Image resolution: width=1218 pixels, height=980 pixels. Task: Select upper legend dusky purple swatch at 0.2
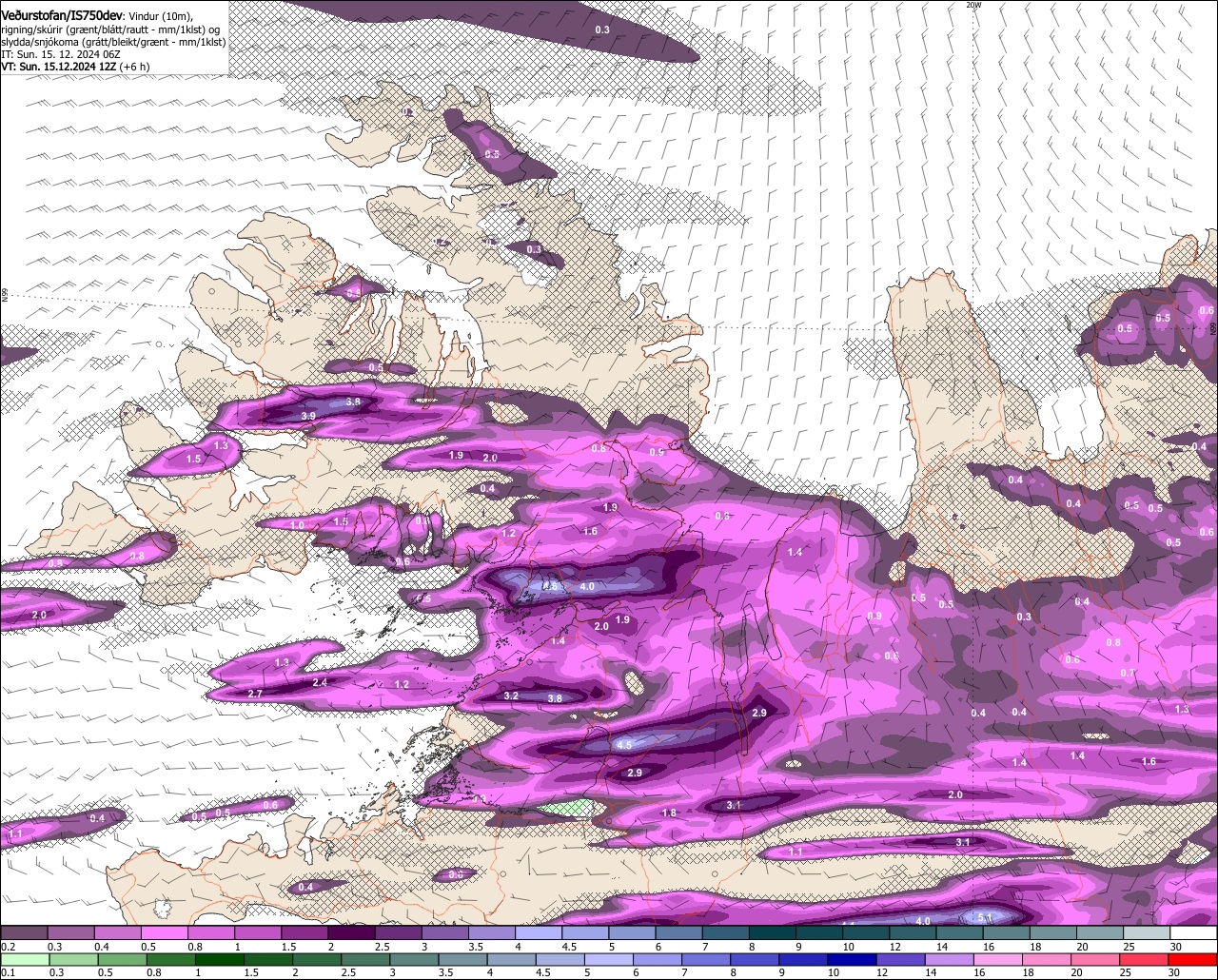coord(24,933)
